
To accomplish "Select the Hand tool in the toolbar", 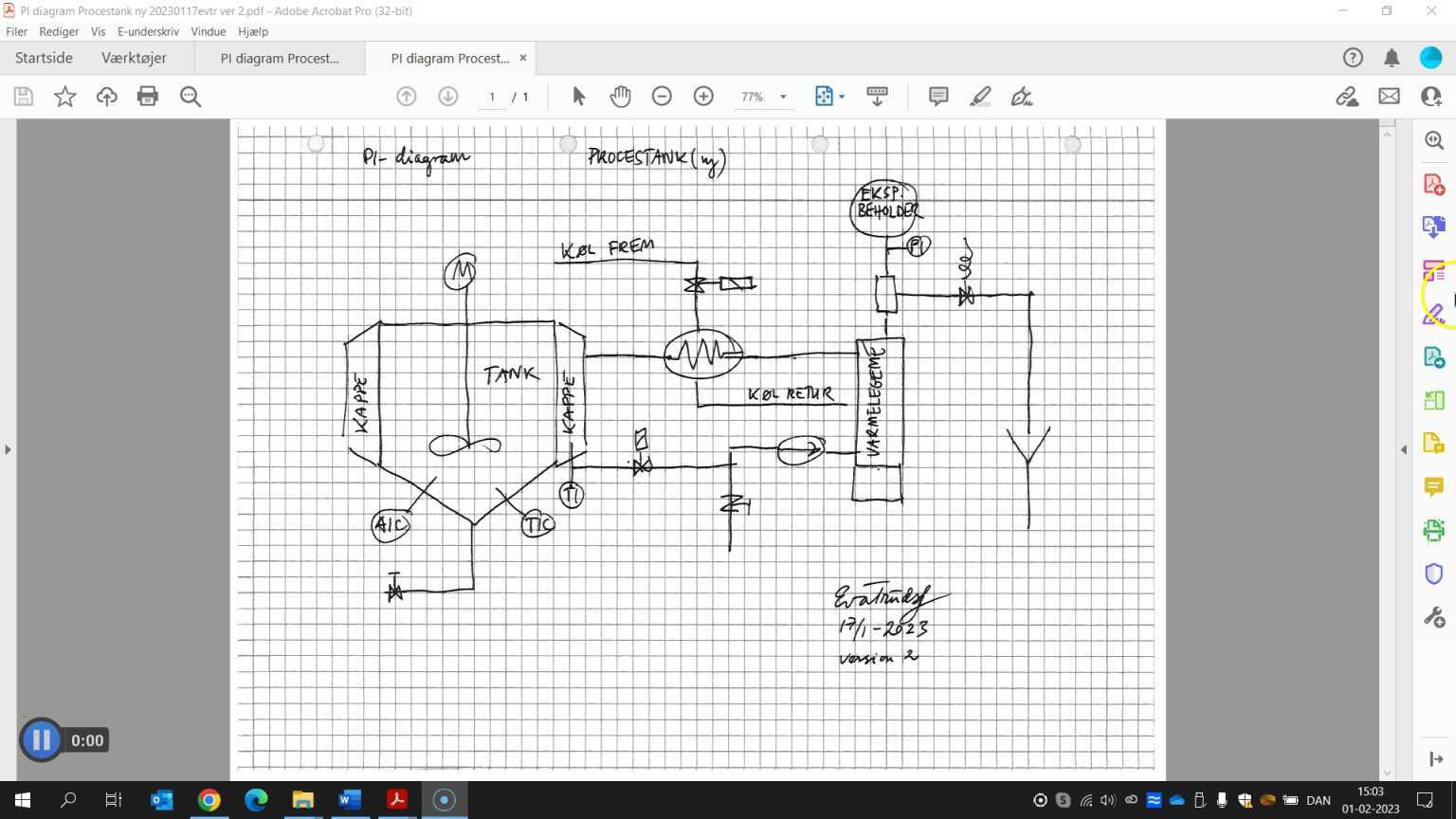I will click(x=619, y=96).
